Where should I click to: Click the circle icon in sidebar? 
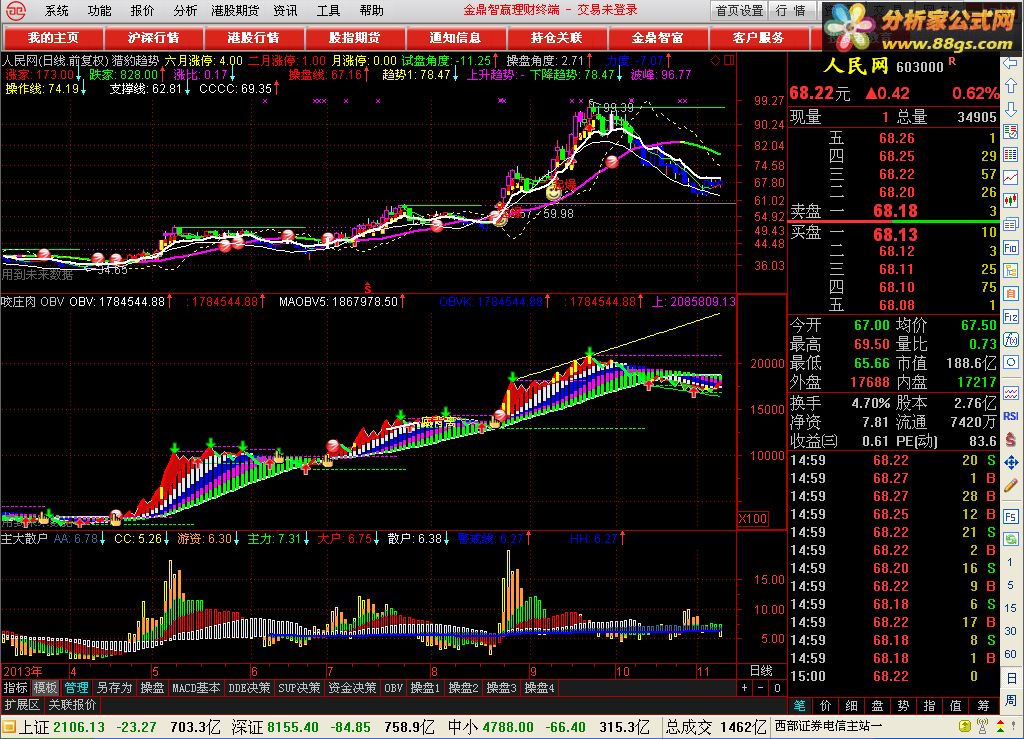click(x=1010, y=362)
